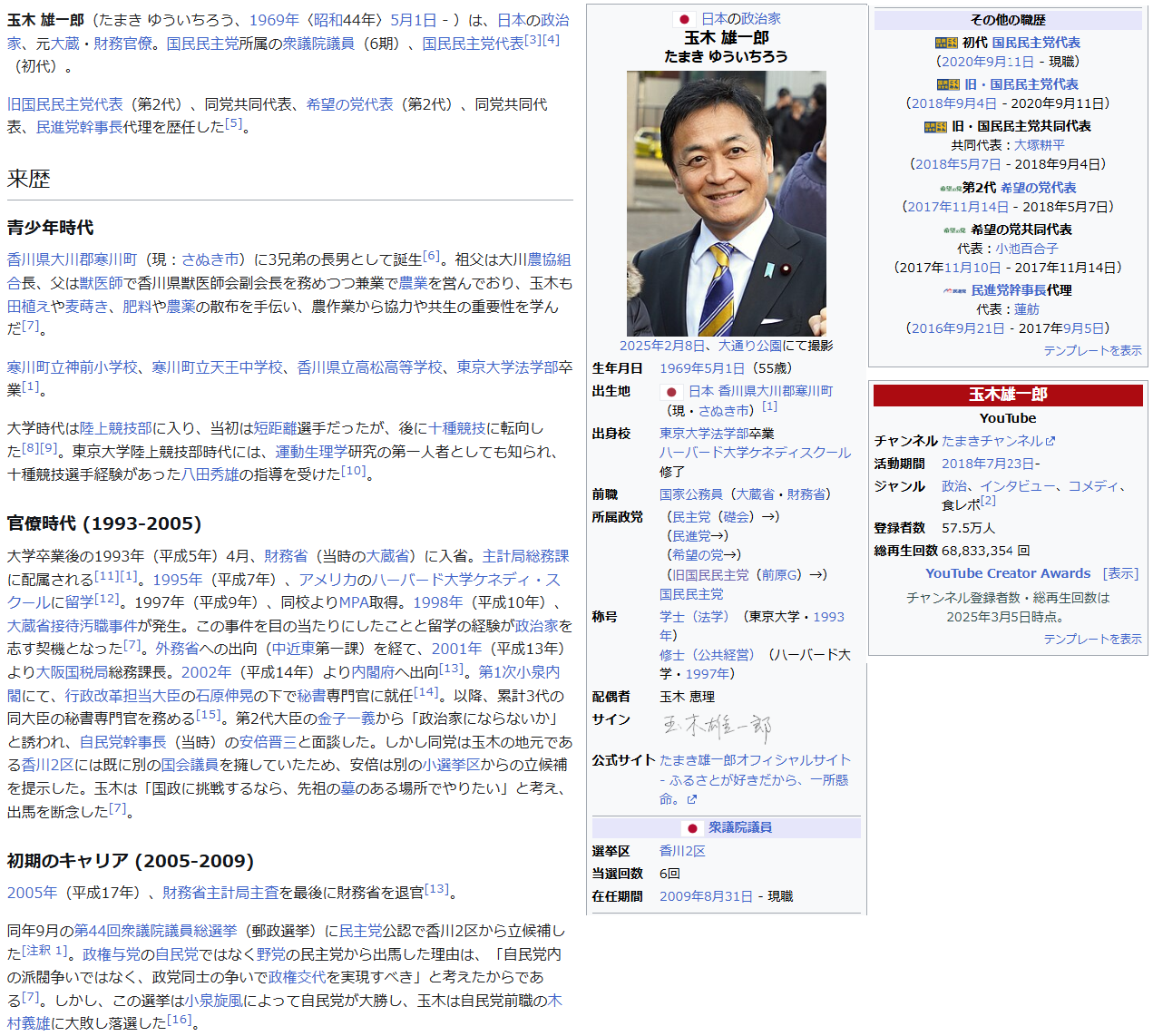This screenshot has height=1036, width=1153.
Task: Visit the たまき雄一郎オフィシャルサイト official site link
Action: click(755, 760)
